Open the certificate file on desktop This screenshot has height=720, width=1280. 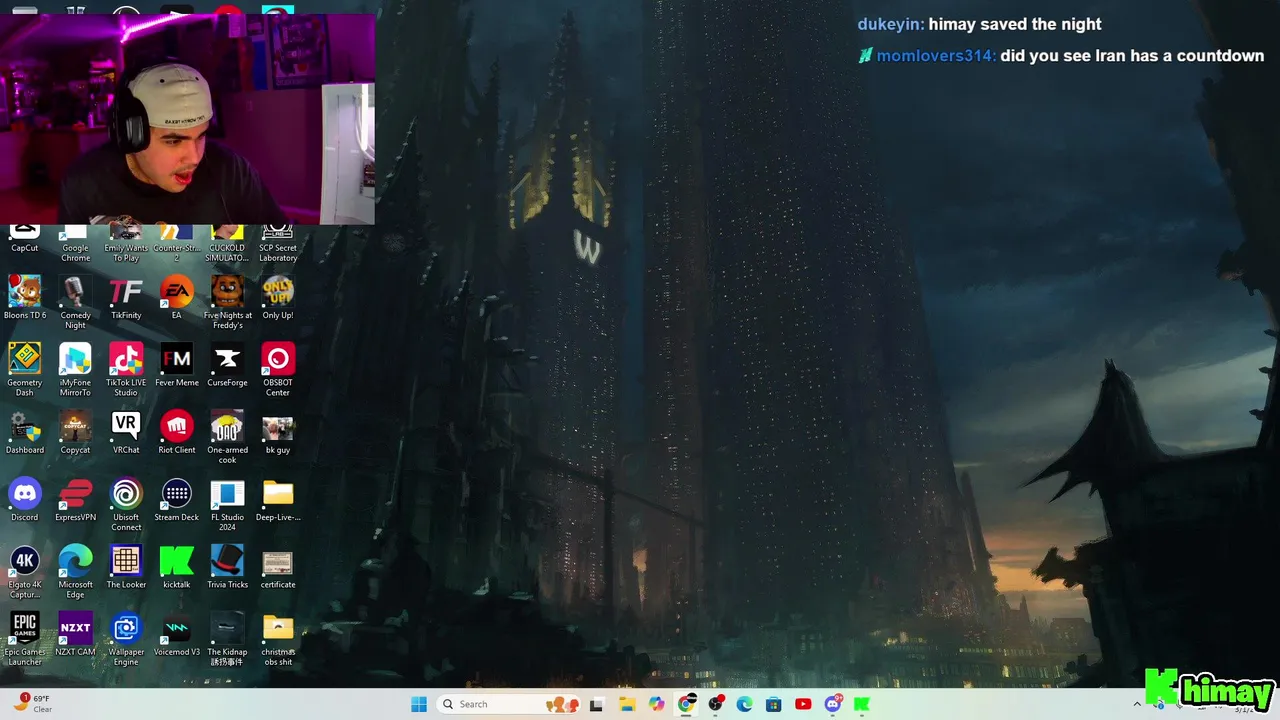tap(278, 567)
